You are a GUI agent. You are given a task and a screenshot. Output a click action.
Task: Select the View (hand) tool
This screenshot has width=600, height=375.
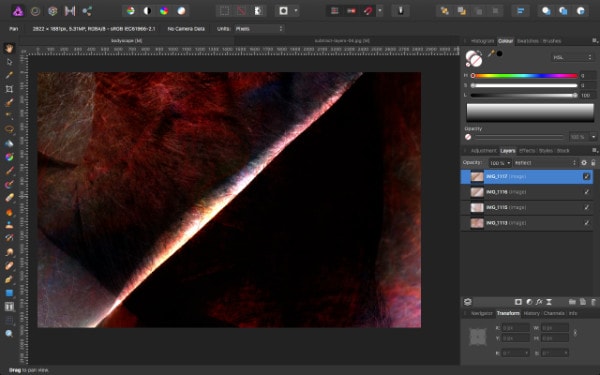(9, 48)
